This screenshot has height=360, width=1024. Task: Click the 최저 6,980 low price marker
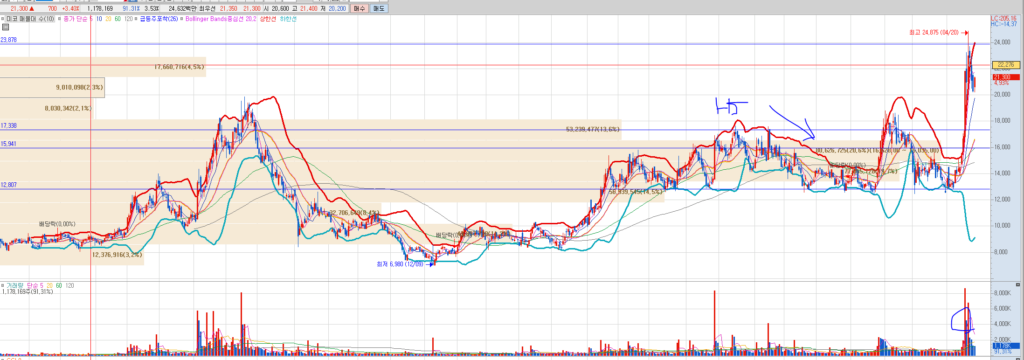pyautogui.click(x=405, y=264)
